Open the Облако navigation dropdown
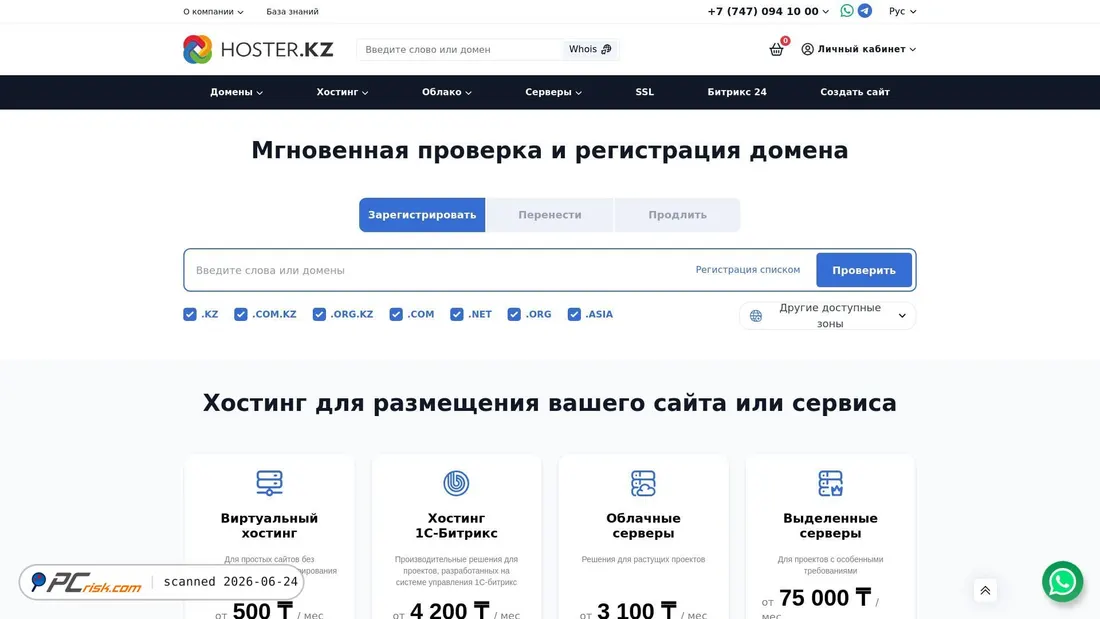Screen dimensions: 1100x619 [447, 92]
